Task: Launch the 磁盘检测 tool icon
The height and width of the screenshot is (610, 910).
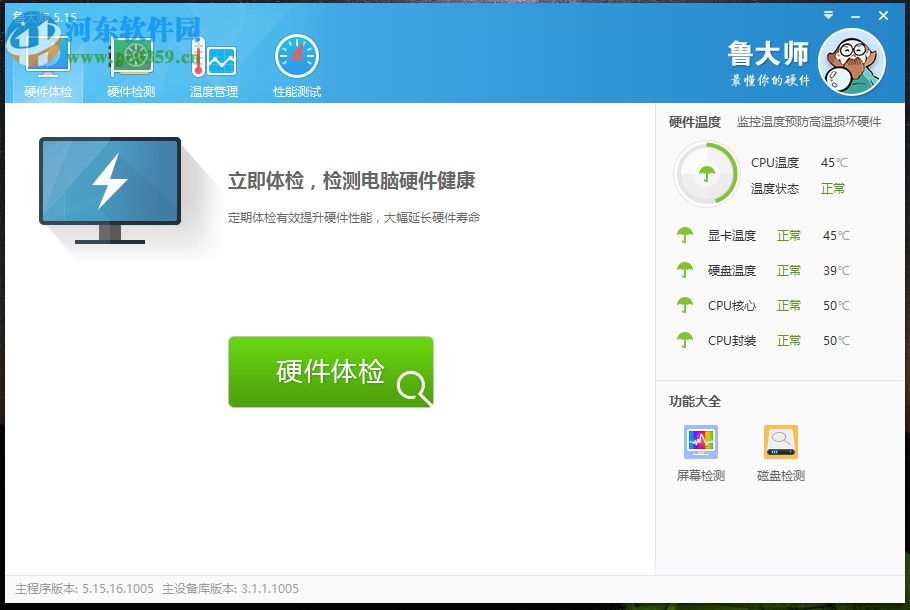Action: coord(781,442)
